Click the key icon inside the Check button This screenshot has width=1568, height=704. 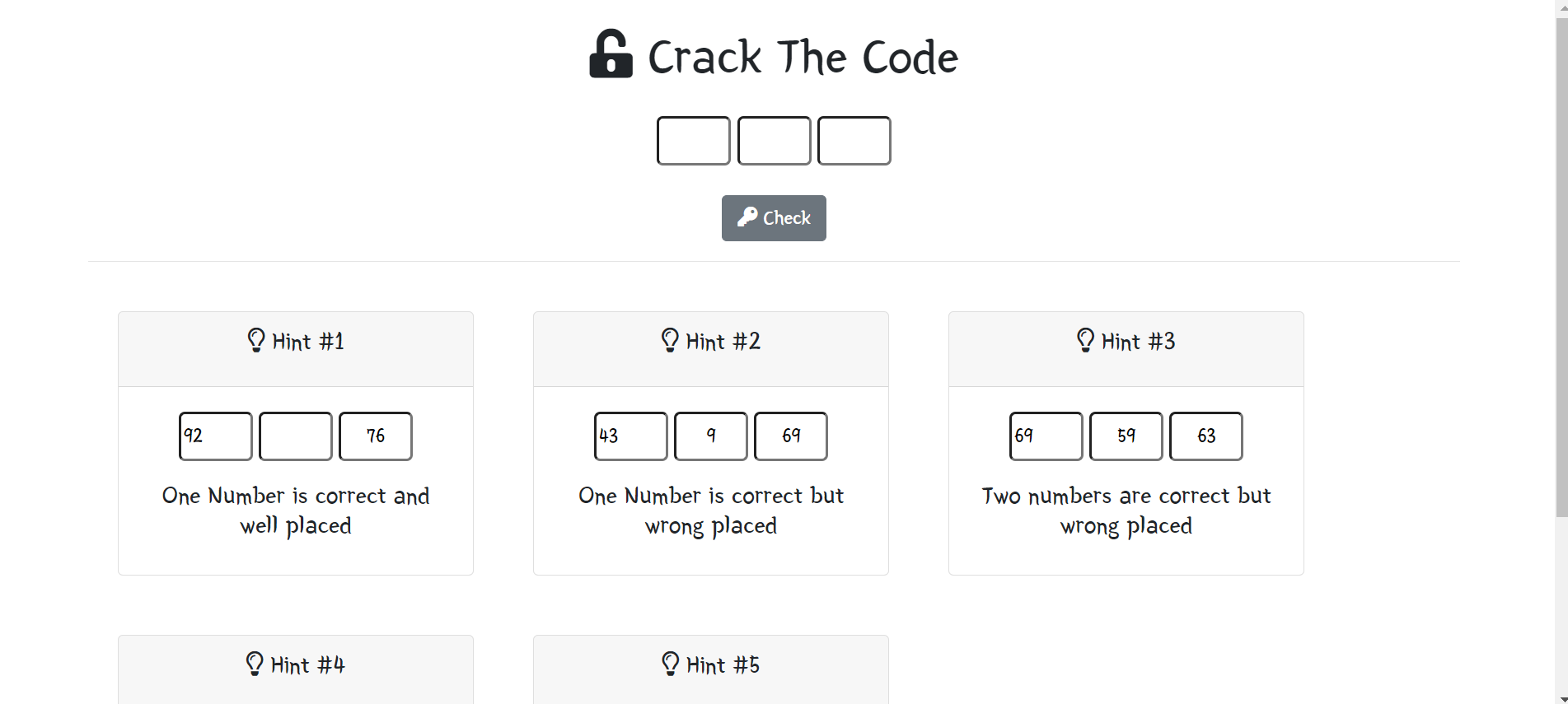pos(749,217)
